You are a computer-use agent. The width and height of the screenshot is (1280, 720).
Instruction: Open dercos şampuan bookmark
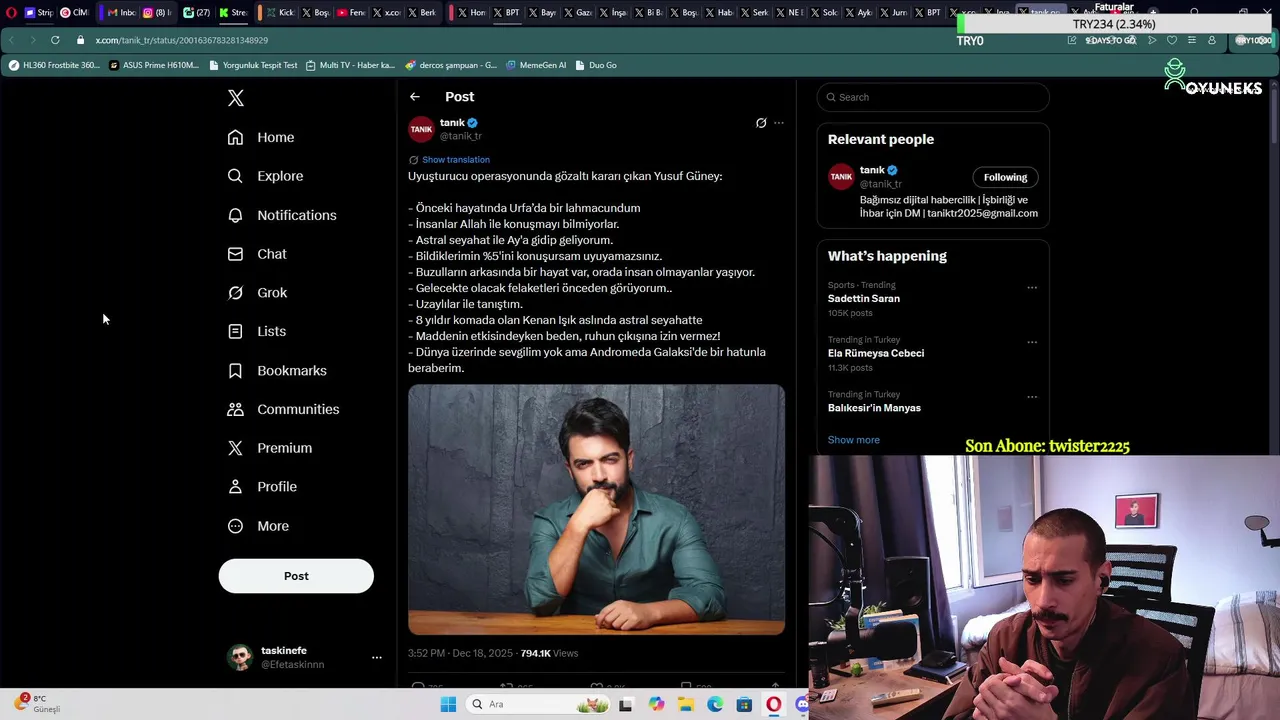[451, 65]
